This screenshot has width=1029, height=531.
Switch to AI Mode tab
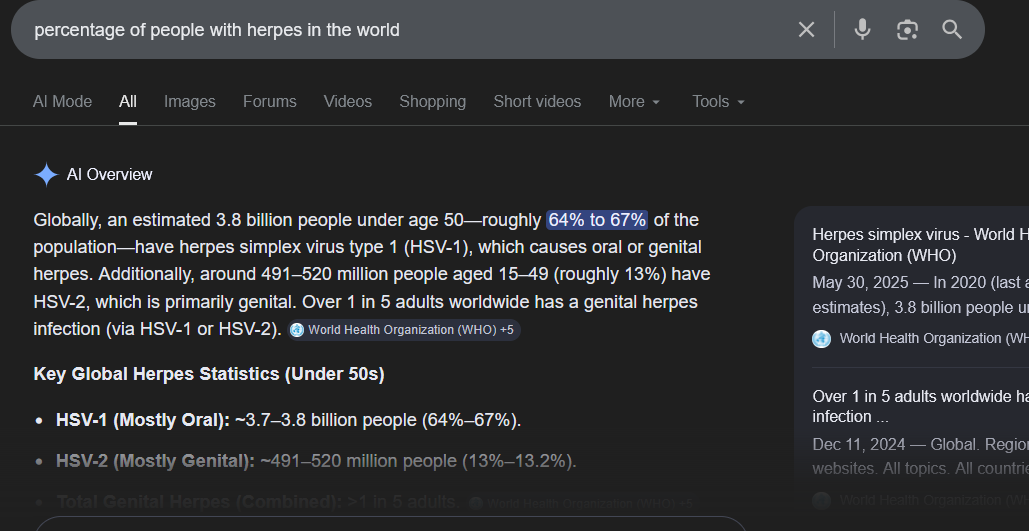62,102
